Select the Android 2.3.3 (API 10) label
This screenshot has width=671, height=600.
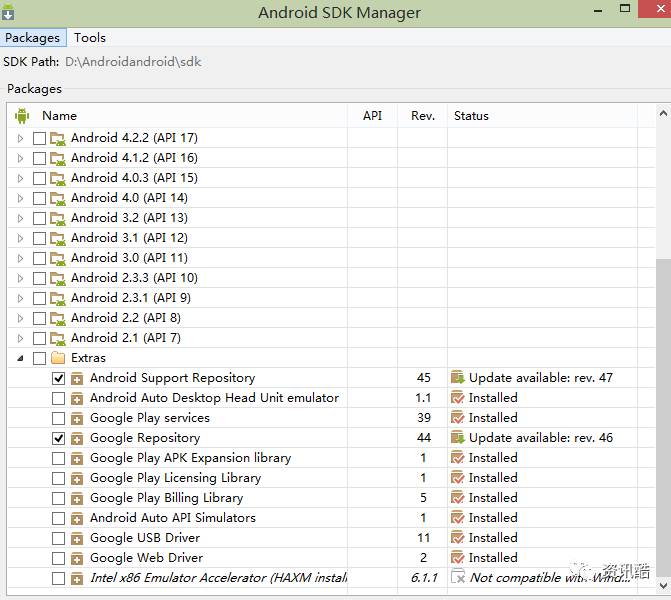pos(134,278)
